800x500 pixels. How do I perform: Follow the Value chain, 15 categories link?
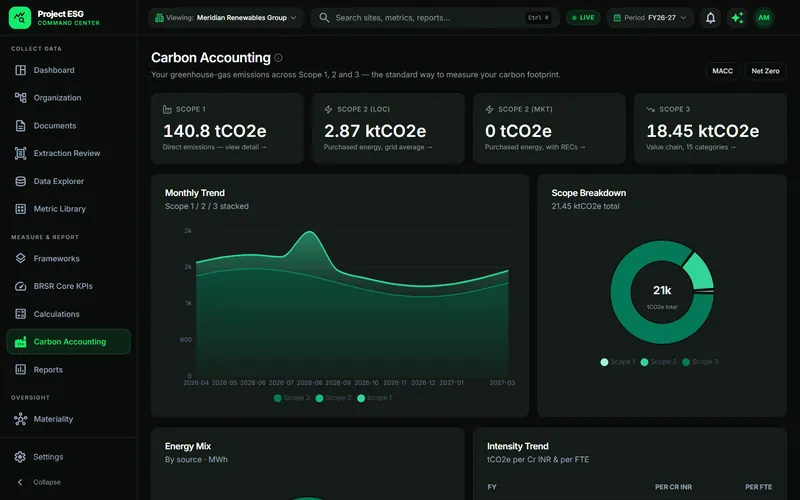pos(691,147)
